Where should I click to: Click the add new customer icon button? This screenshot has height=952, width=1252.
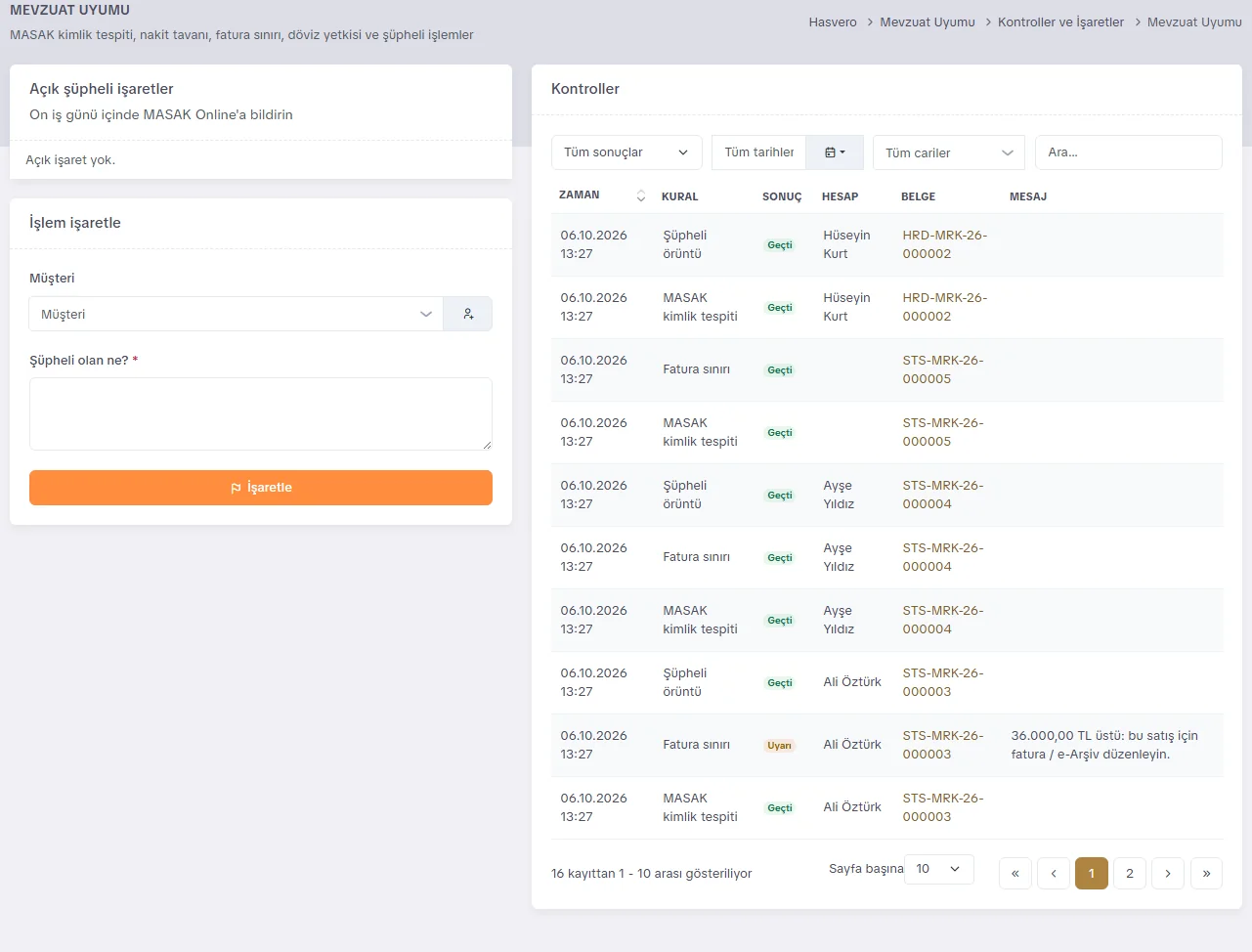point(468,314)
